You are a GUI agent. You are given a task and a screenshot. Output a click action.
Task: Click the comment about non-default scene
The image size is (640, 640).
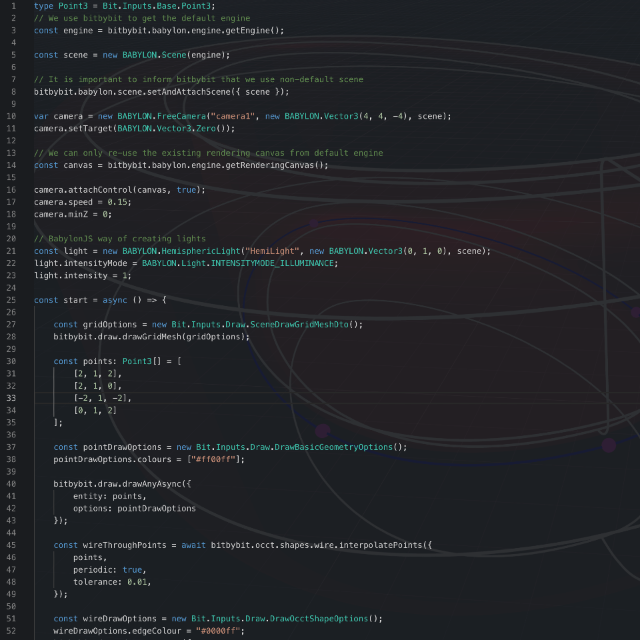[x=198, y=80]
